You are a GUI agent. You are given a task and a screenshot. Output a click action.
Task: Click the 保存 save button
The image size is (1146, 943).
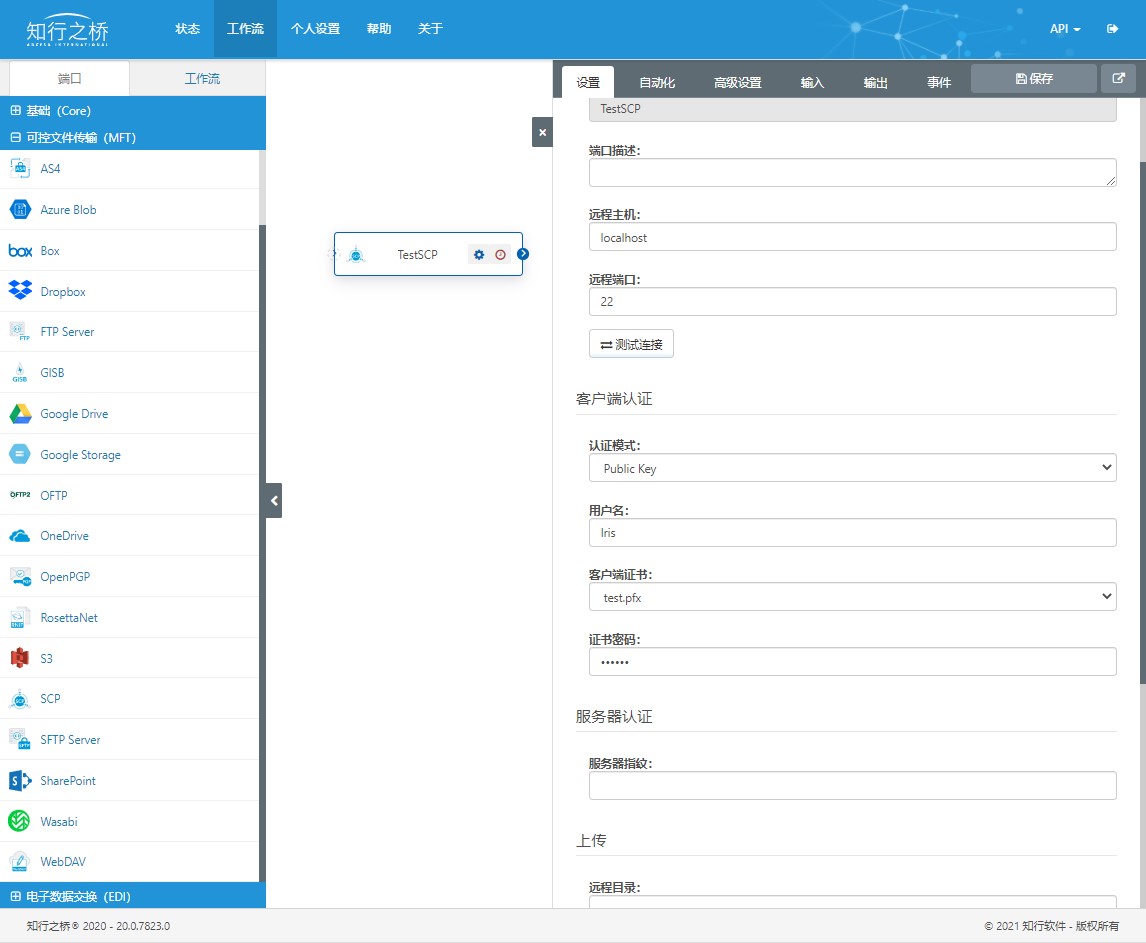point(1033,78)
